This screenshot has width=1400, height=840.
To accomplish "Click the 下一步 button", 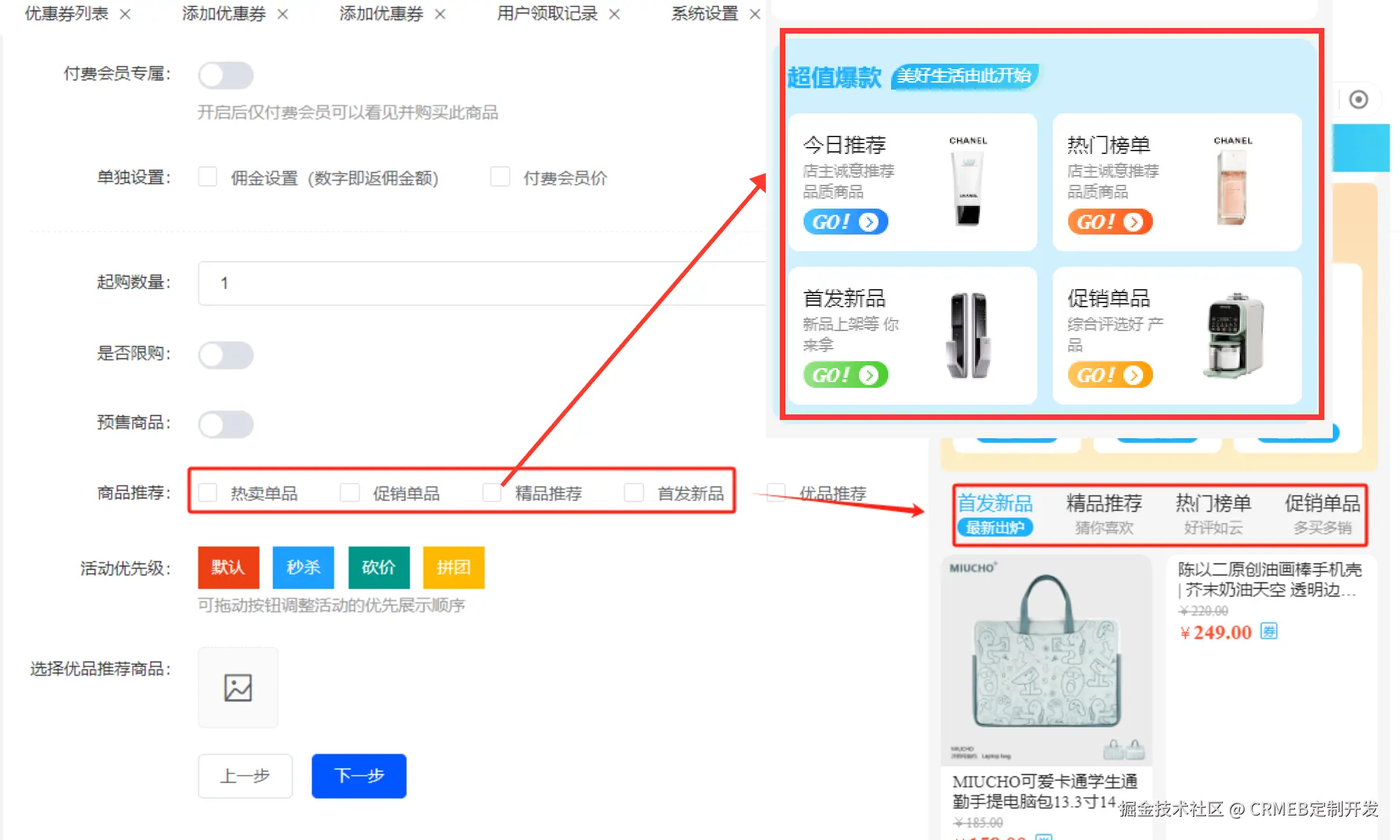I will click(359, 776).
